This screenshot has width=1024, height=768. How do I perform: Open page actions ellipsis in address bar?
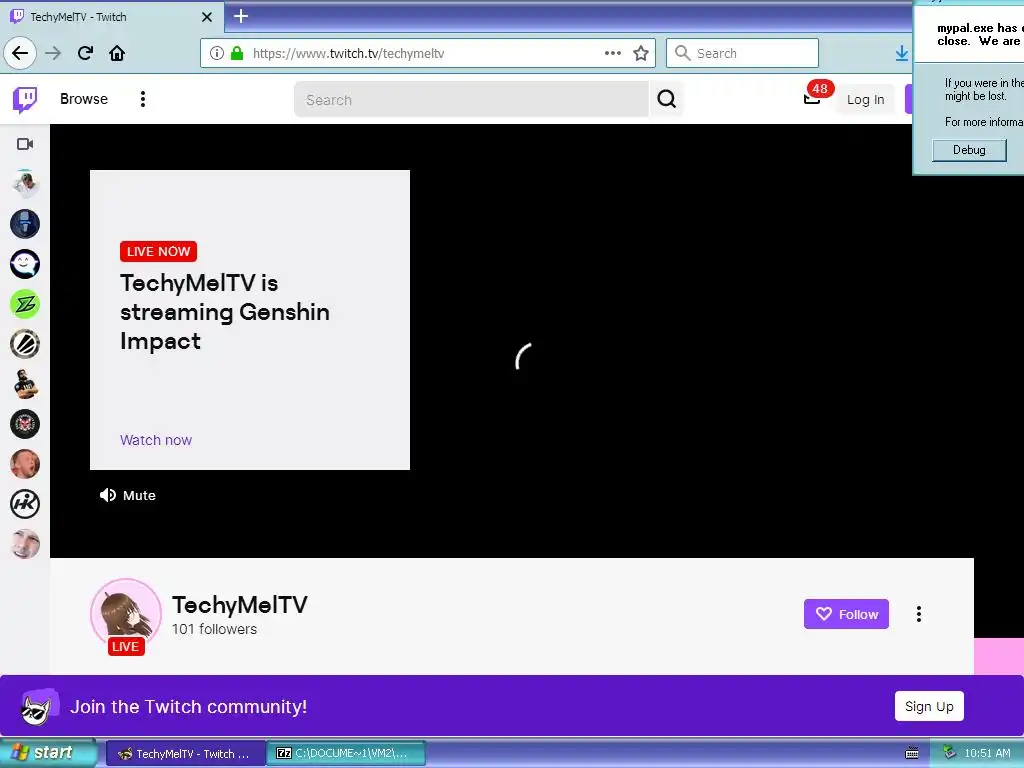click(x=613, y=53)
